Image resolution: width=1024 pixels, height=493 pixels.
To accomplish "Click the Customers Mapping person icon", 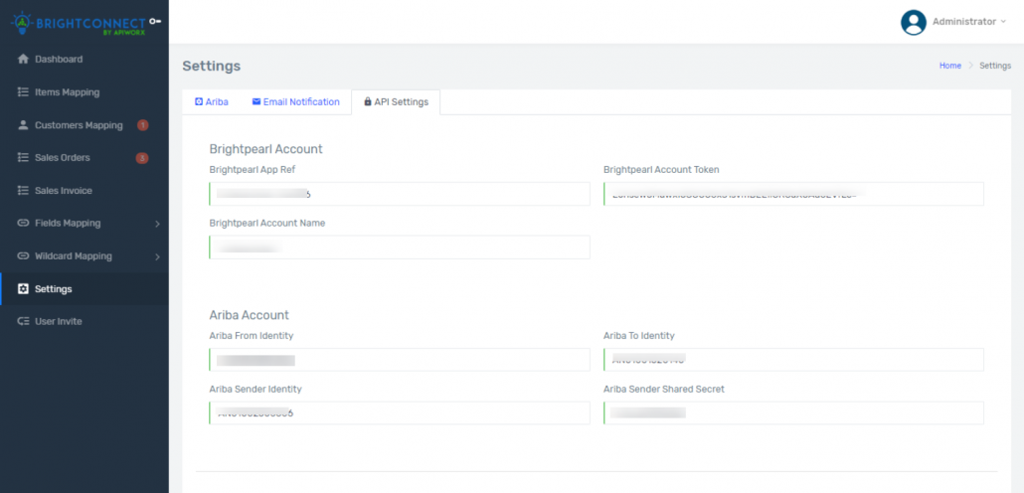I will (24, 125).
